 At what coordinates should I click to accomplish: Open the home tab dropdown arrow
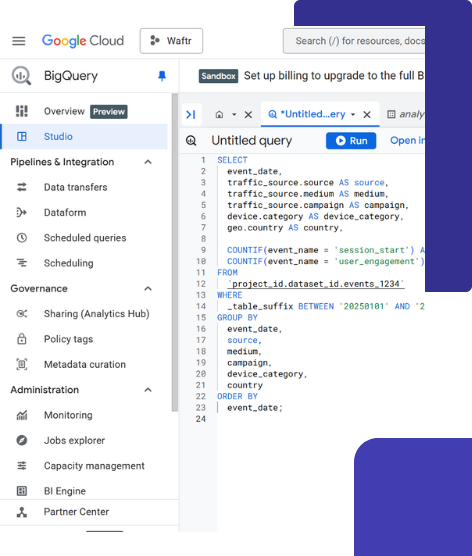click(x=234, y=115)
